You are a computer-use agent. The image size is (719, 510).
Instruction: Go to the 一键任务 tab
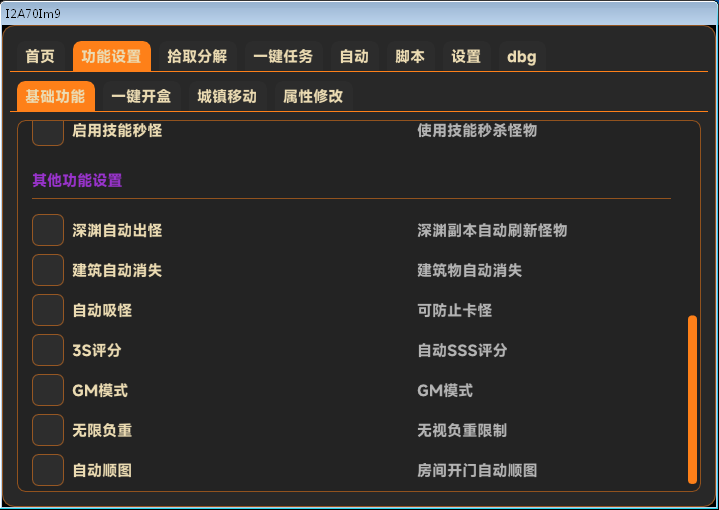283,56
